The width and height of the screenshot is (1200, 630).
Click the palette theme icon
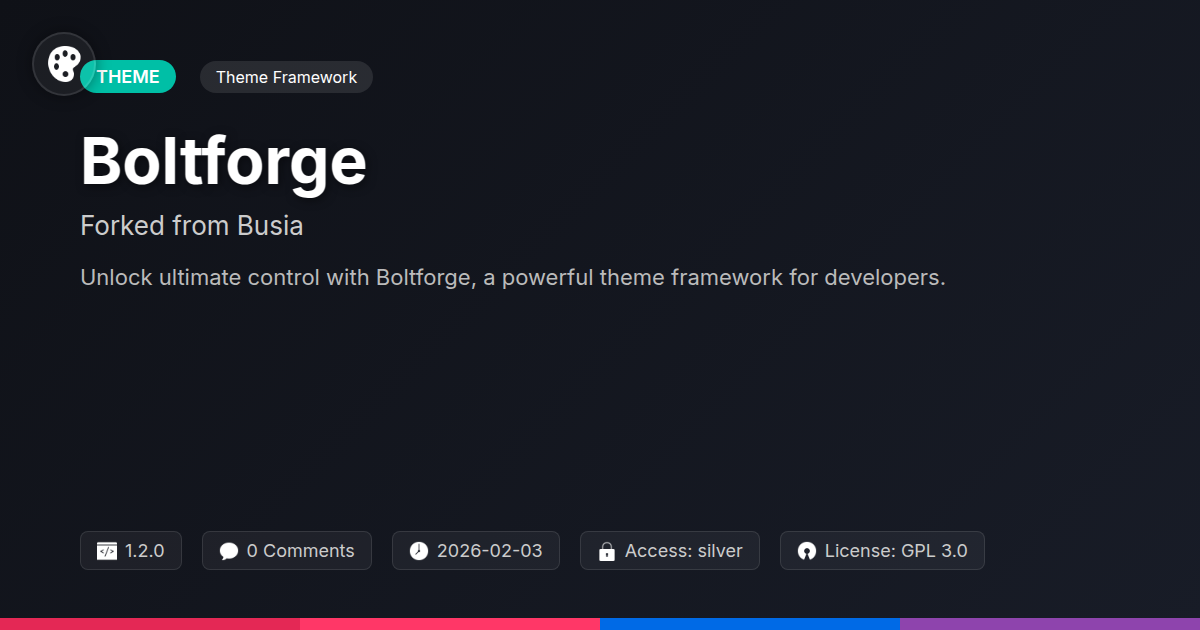pos(64,64)
